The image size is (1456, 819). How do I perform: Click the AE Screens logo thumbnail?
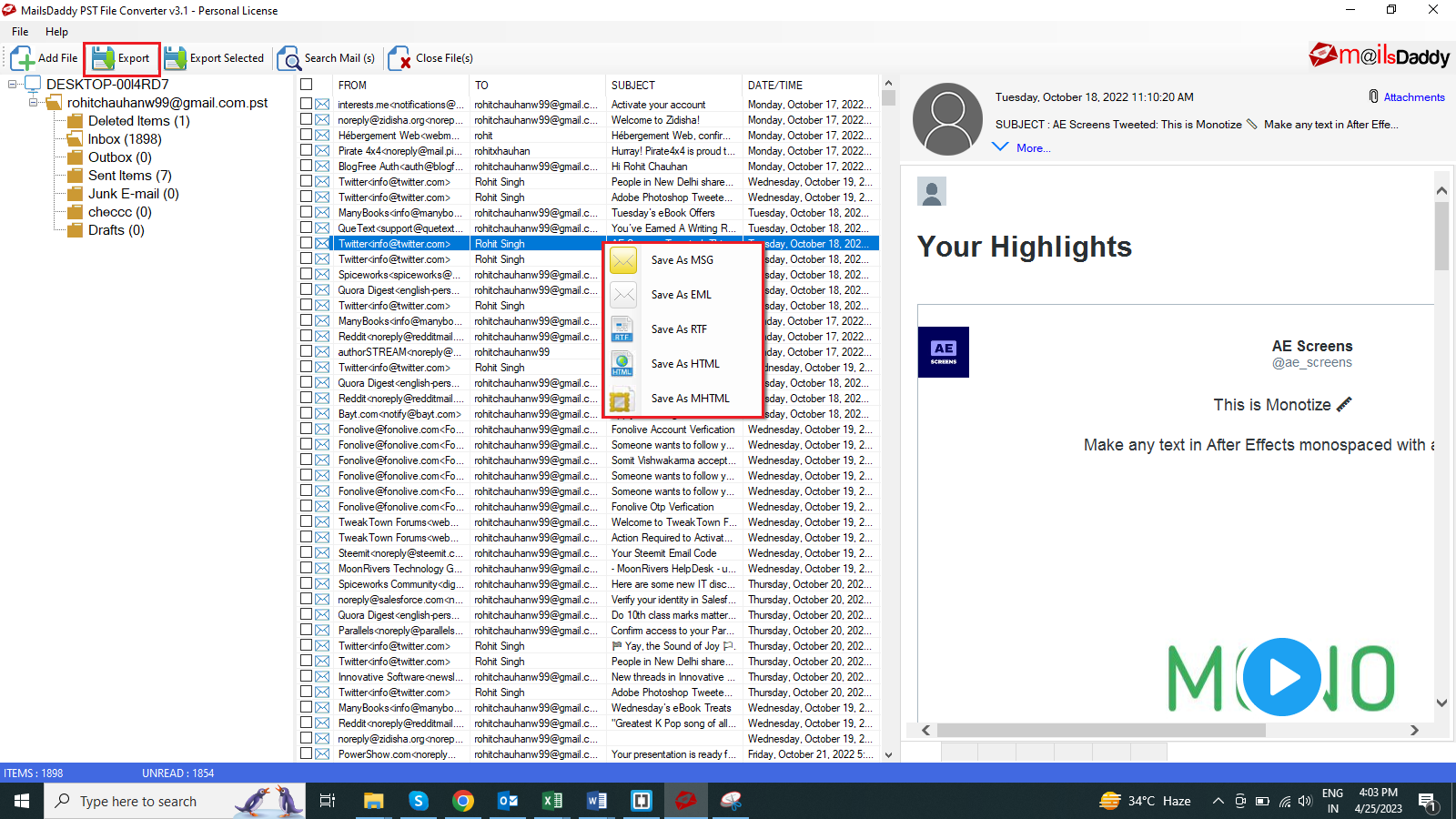(944, 352)
